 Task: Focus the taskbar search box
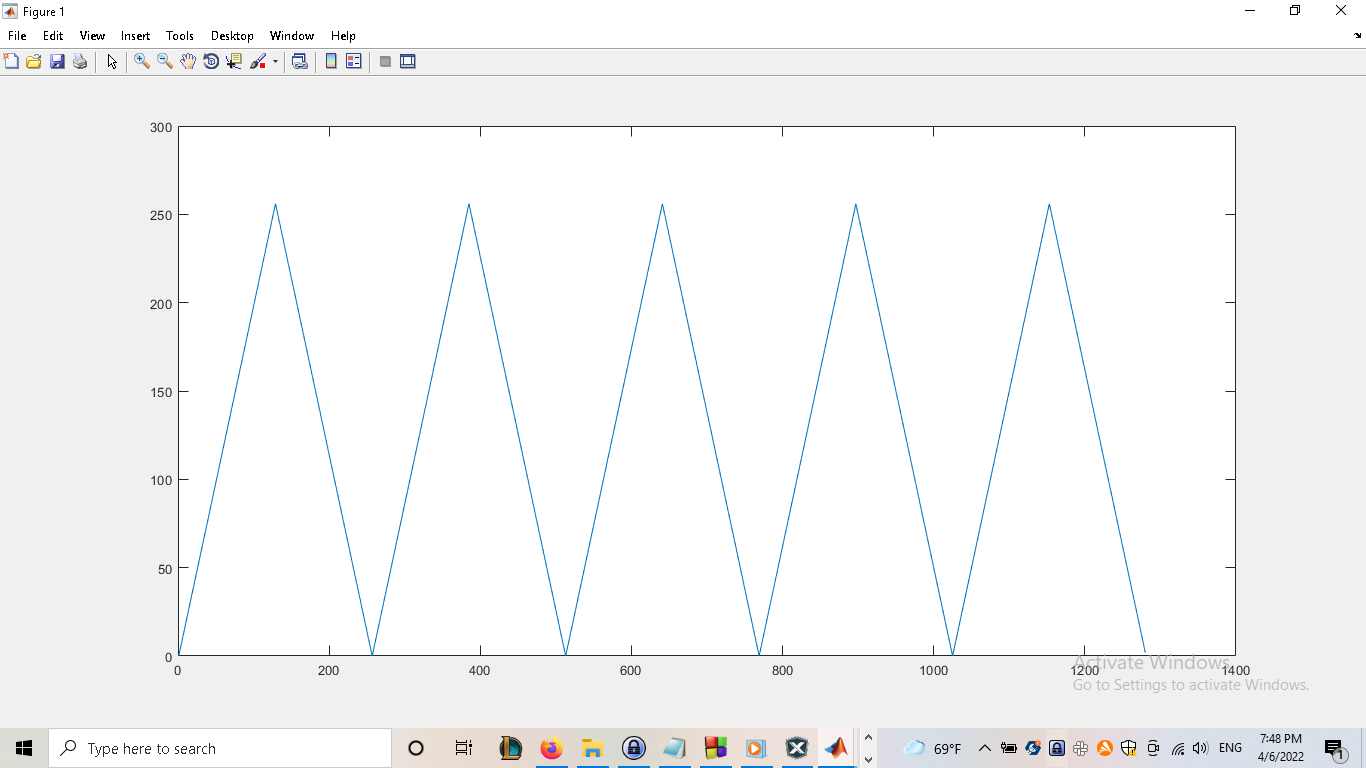220,748
